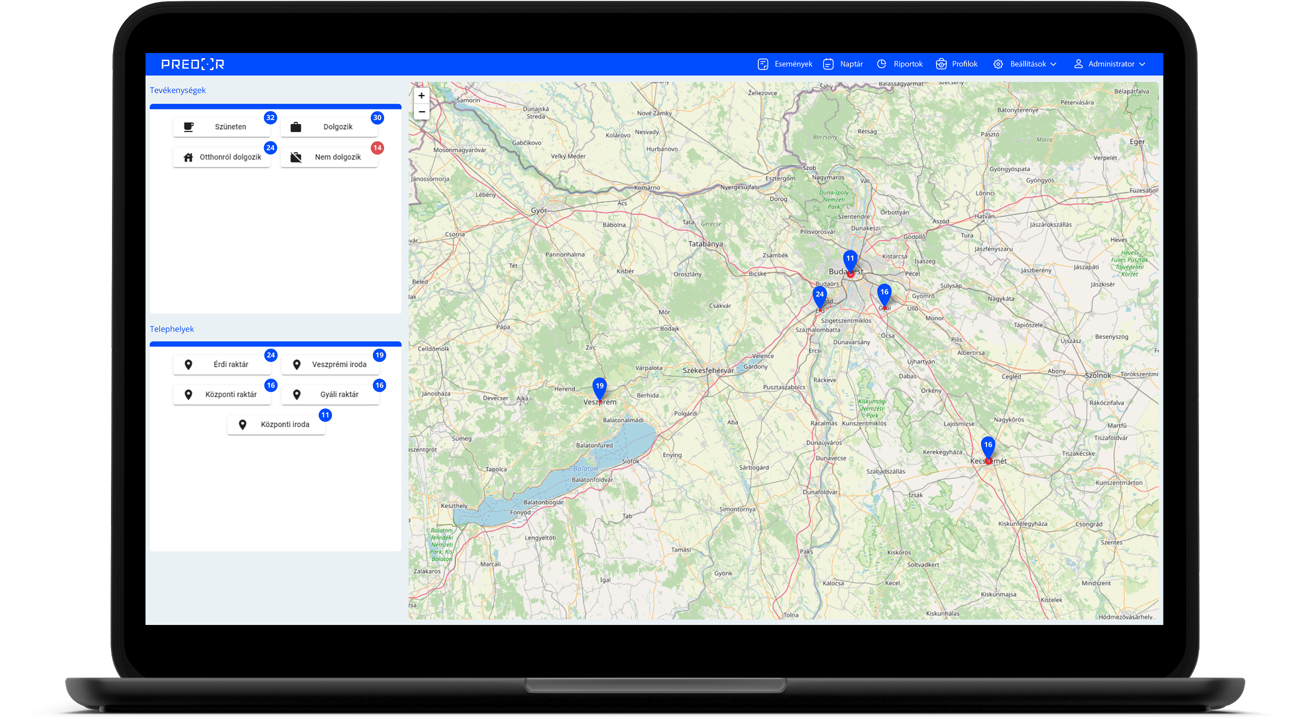
Task: Click the 11 badge on Központi iroda
Action: point(325,415)
